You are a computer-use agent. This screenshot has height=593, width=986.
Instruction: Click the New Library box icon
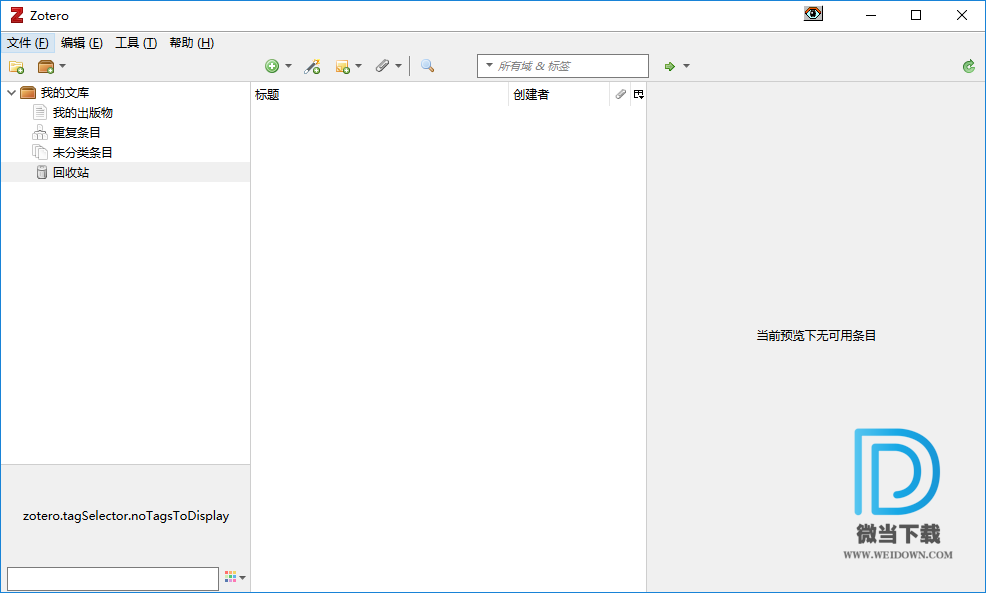(46, 66)
